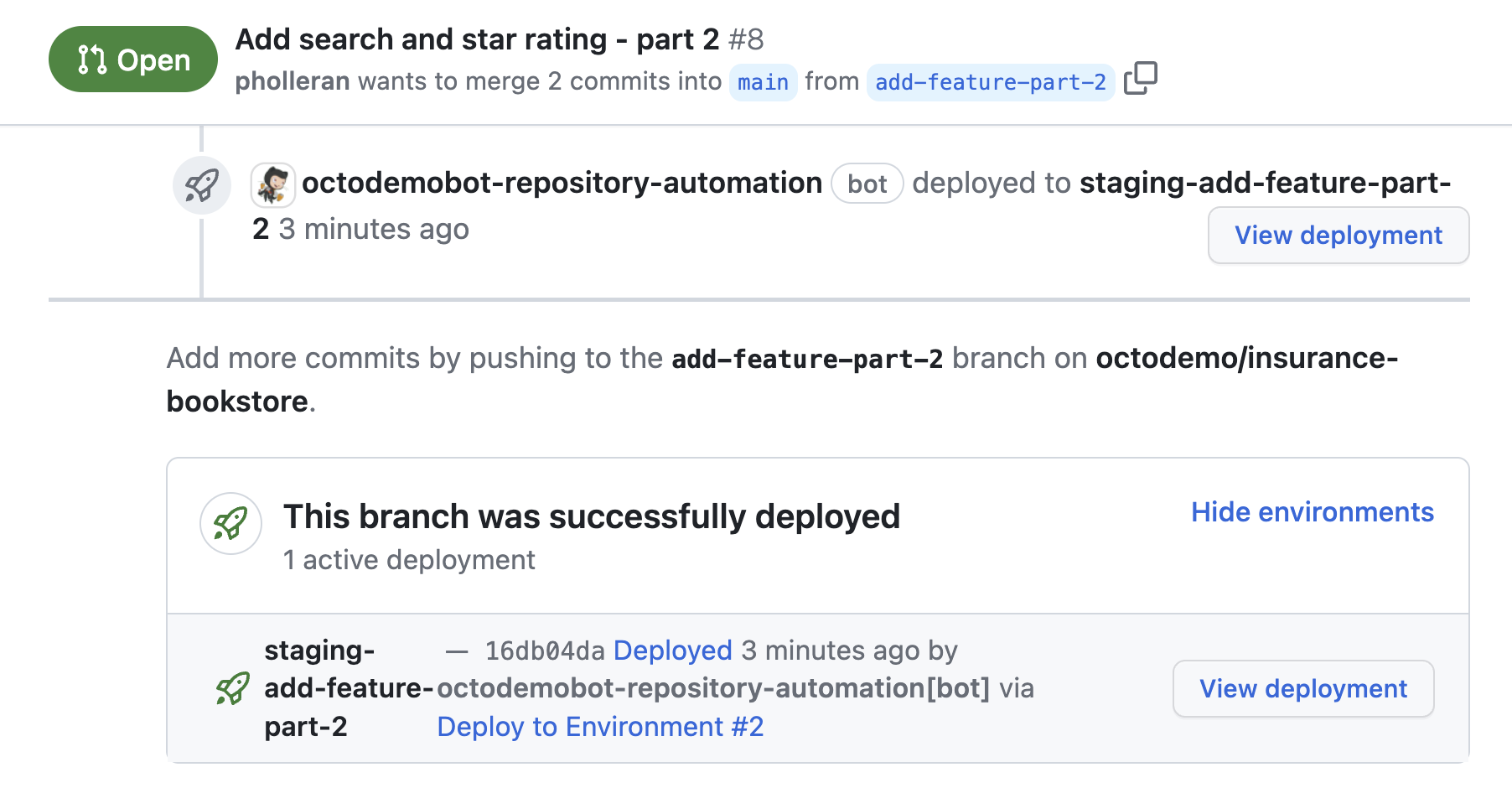Open octodemobot-repository-automation's profile
Viewport: 1512px width, 788px height.
click(x=562, y=183)
